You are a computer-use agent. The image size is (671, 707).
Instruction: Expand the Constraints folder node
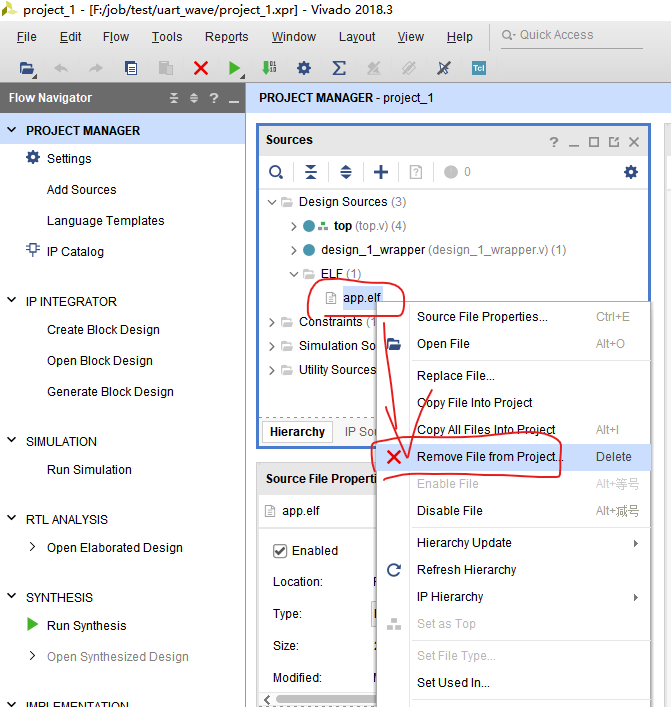271,322
